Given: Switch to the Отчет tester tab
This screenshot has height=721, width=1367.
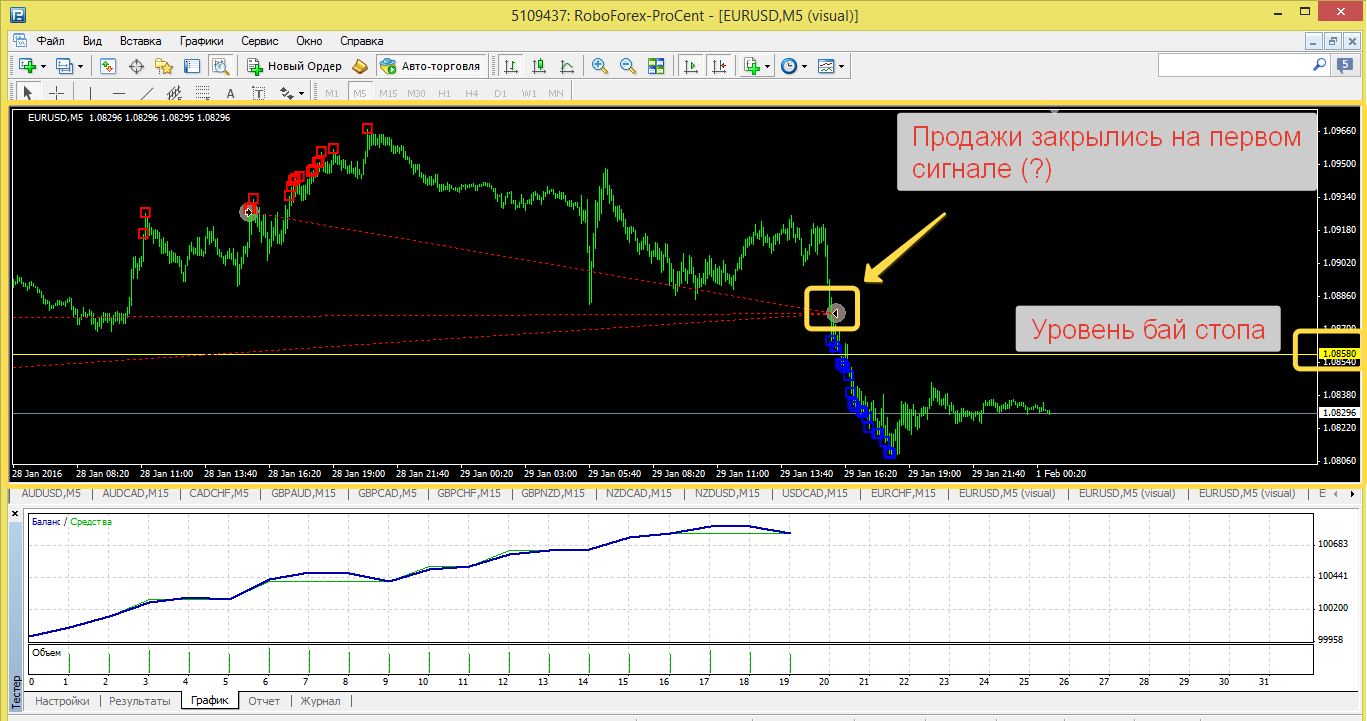Looking at the screenshot, I should pos(264,701).
